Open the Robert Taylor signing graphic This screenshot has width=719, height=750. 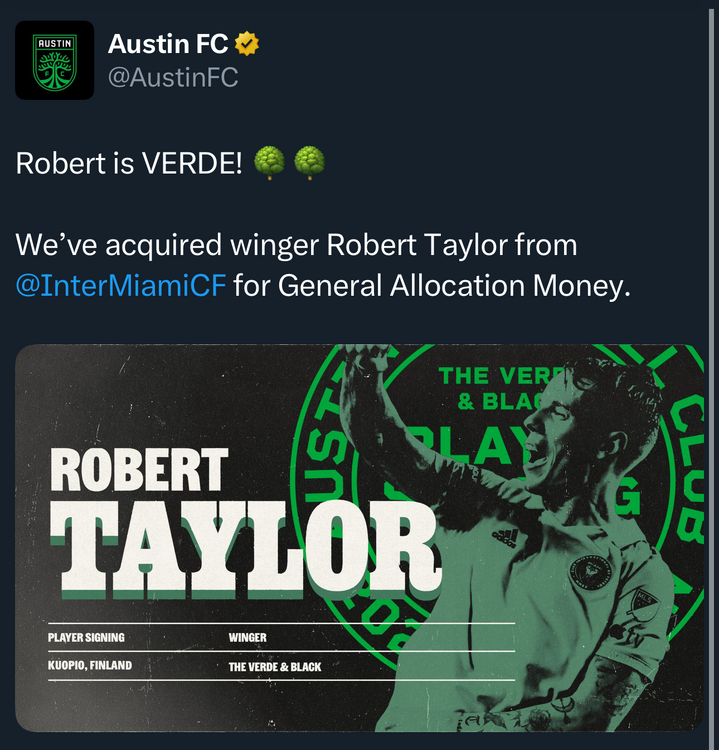coord(359,538)
